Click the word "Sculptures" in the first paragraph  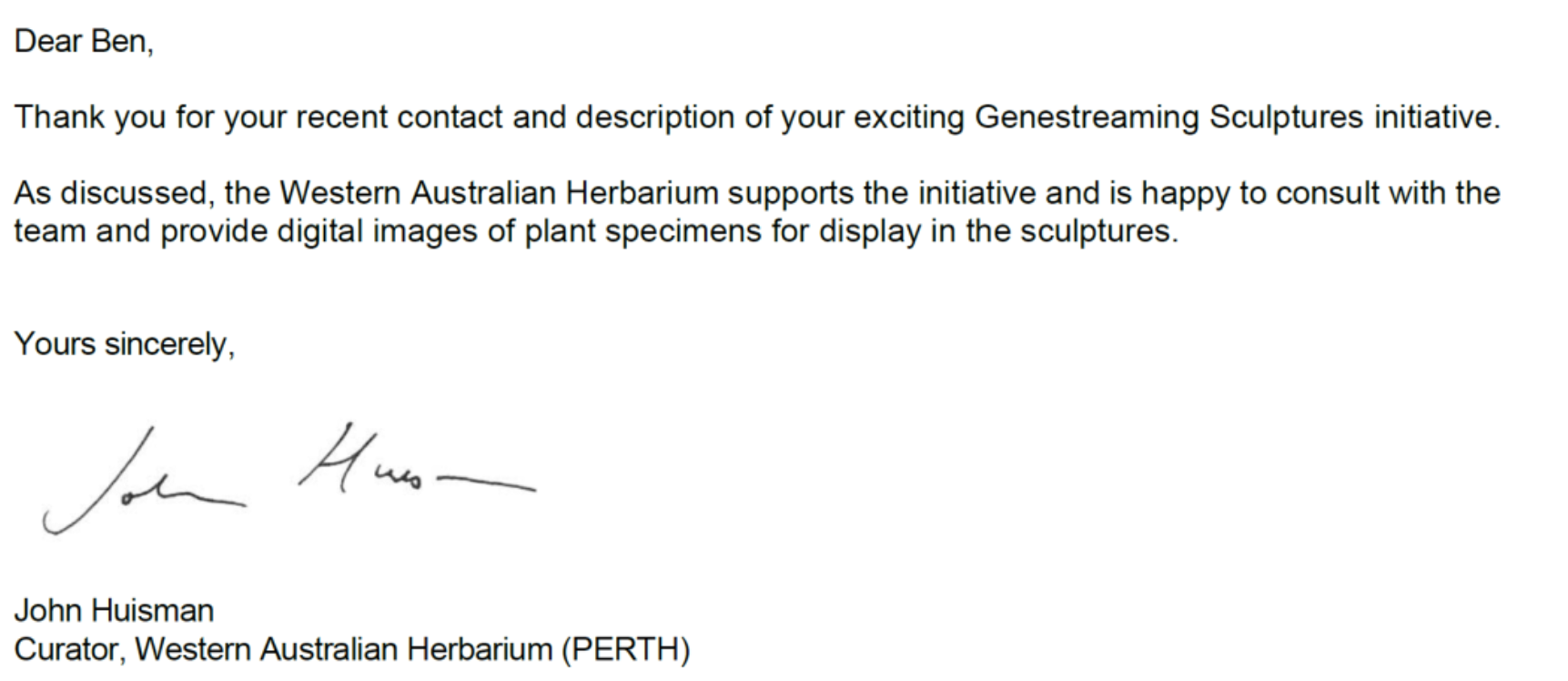click(1286, 118)
